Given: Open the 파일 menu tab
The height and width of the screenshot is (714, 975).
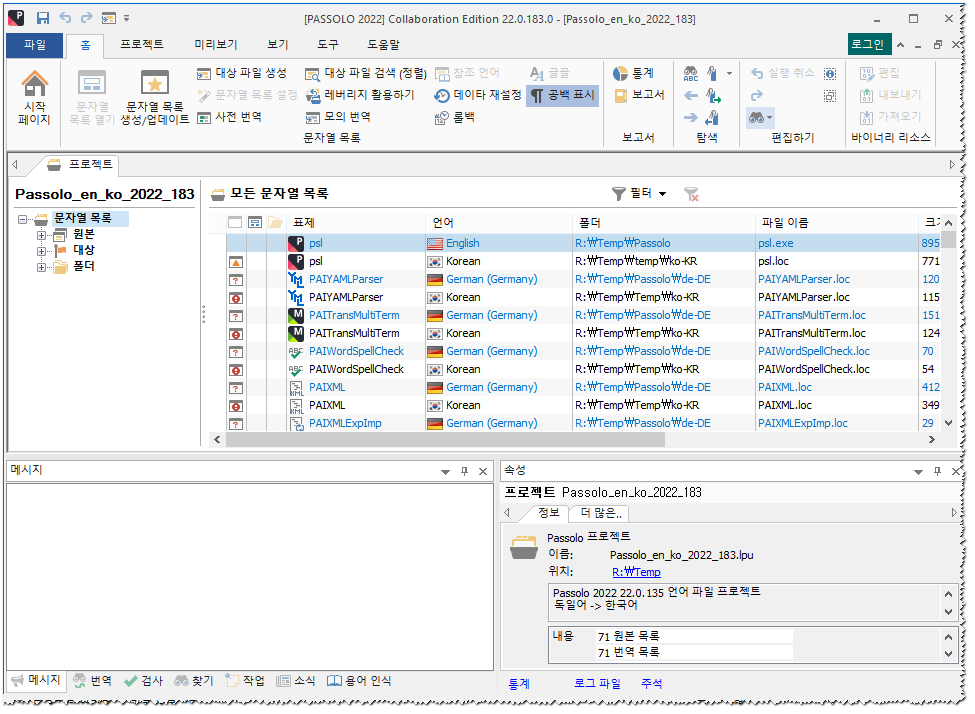Looking at the screenshot, I should coord(35,45).
